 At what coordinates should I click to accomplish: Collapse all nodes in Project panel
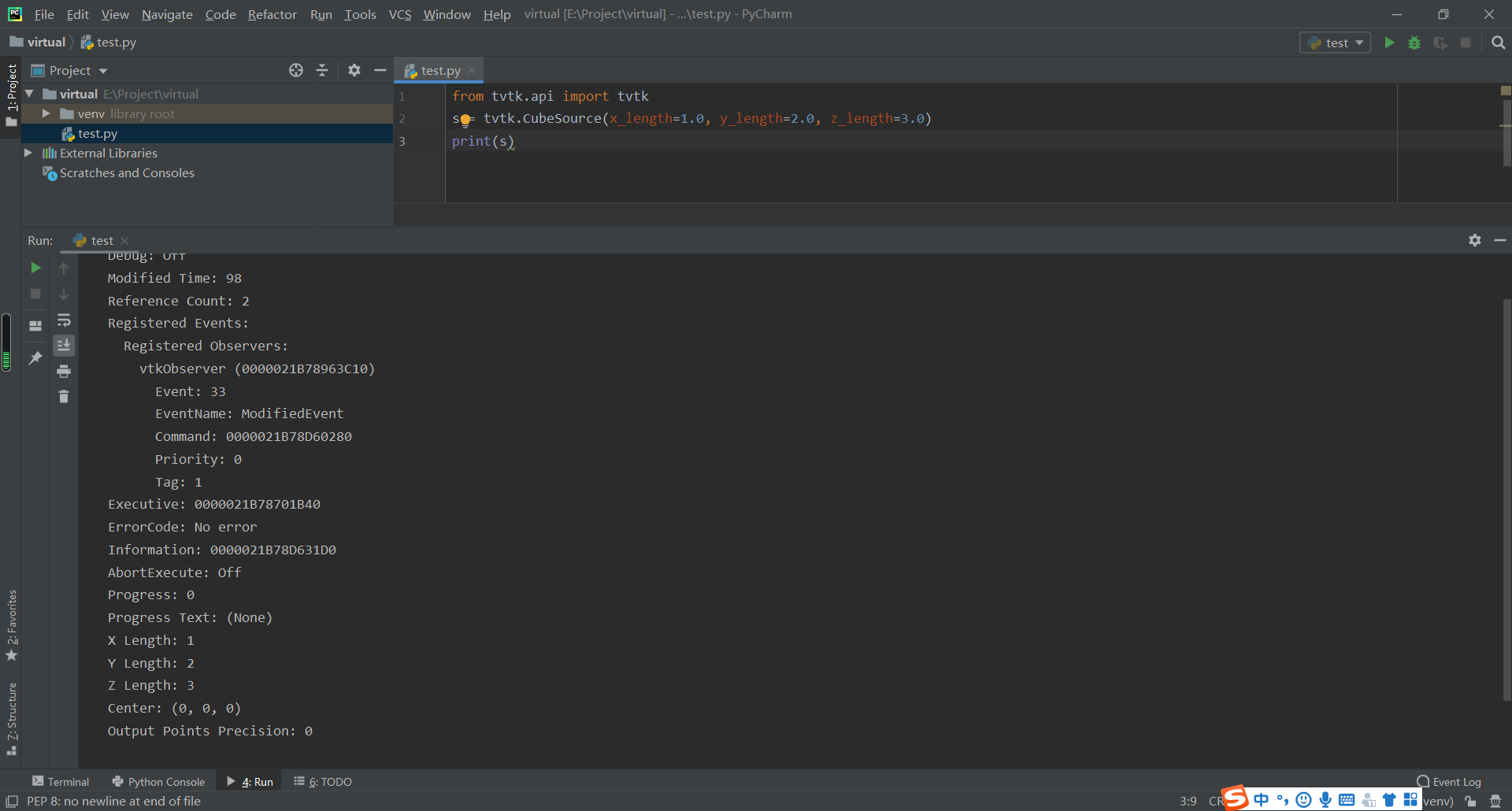click(322, 70)
